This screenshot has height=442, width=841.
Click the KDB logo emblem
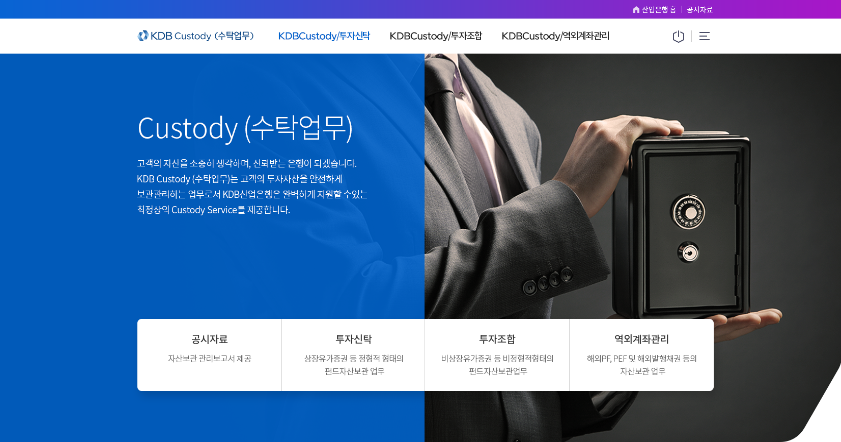[x=143, y=36]
